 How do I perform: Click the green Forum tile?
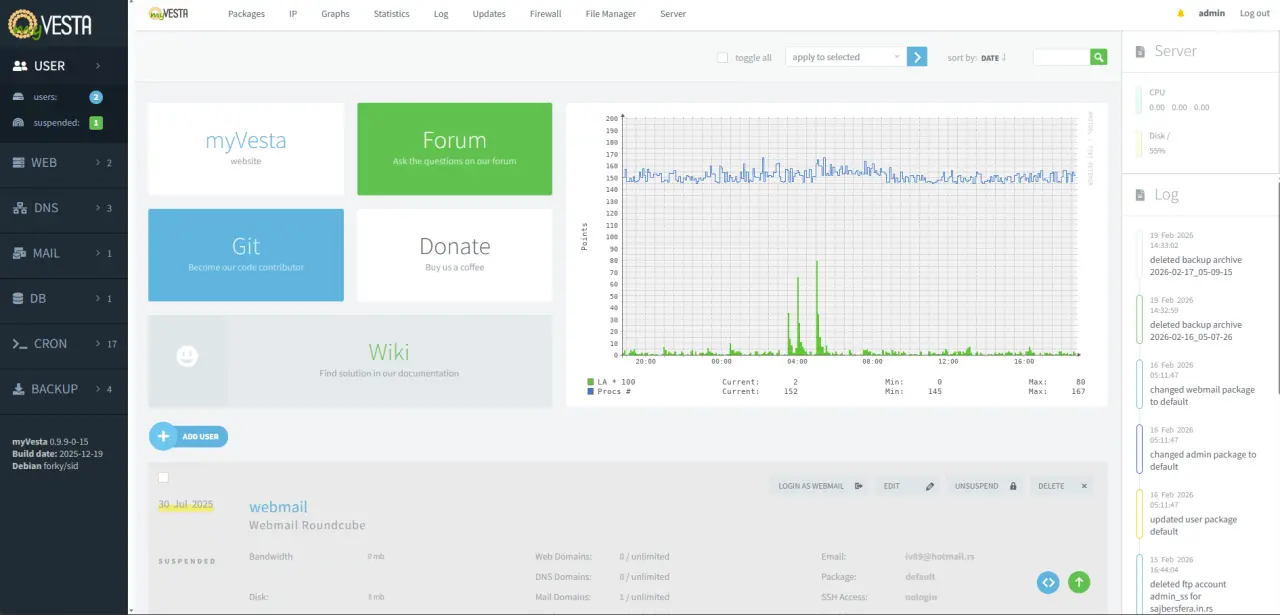coord(454,149)
